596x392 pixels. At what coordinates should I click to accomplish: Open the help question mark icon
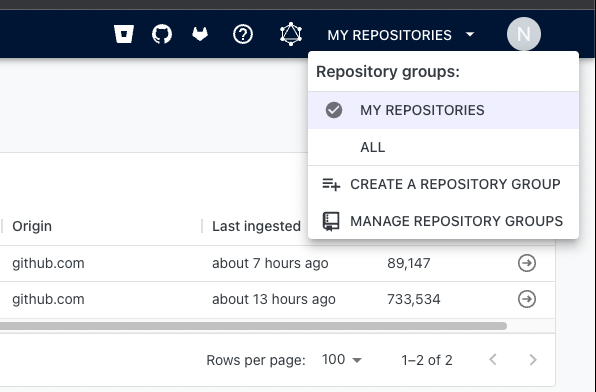pyautogui.click(x=243, y=34)
